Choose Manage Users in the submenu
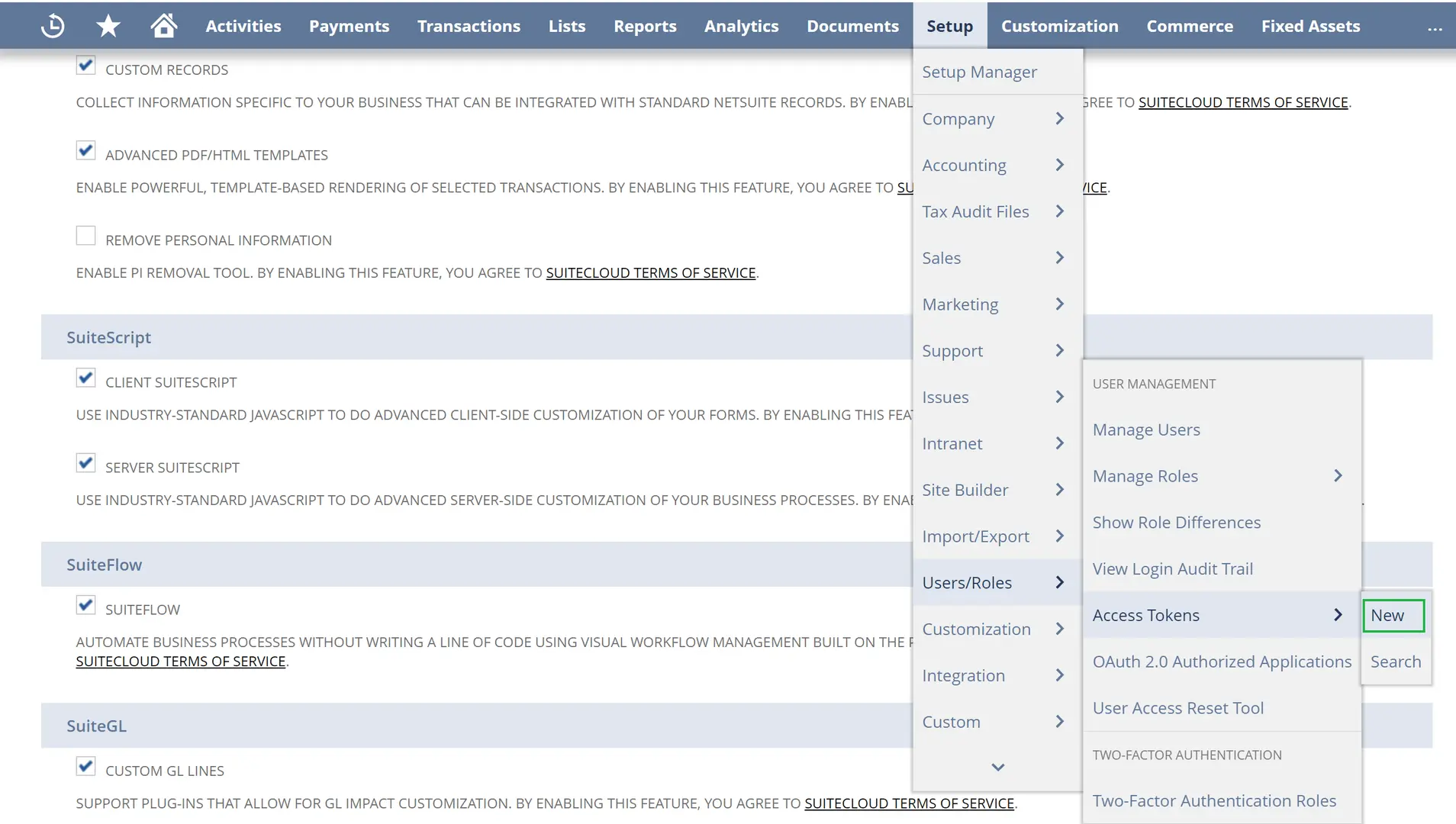Screen dimensions: 1456x824 point(1222,430)
